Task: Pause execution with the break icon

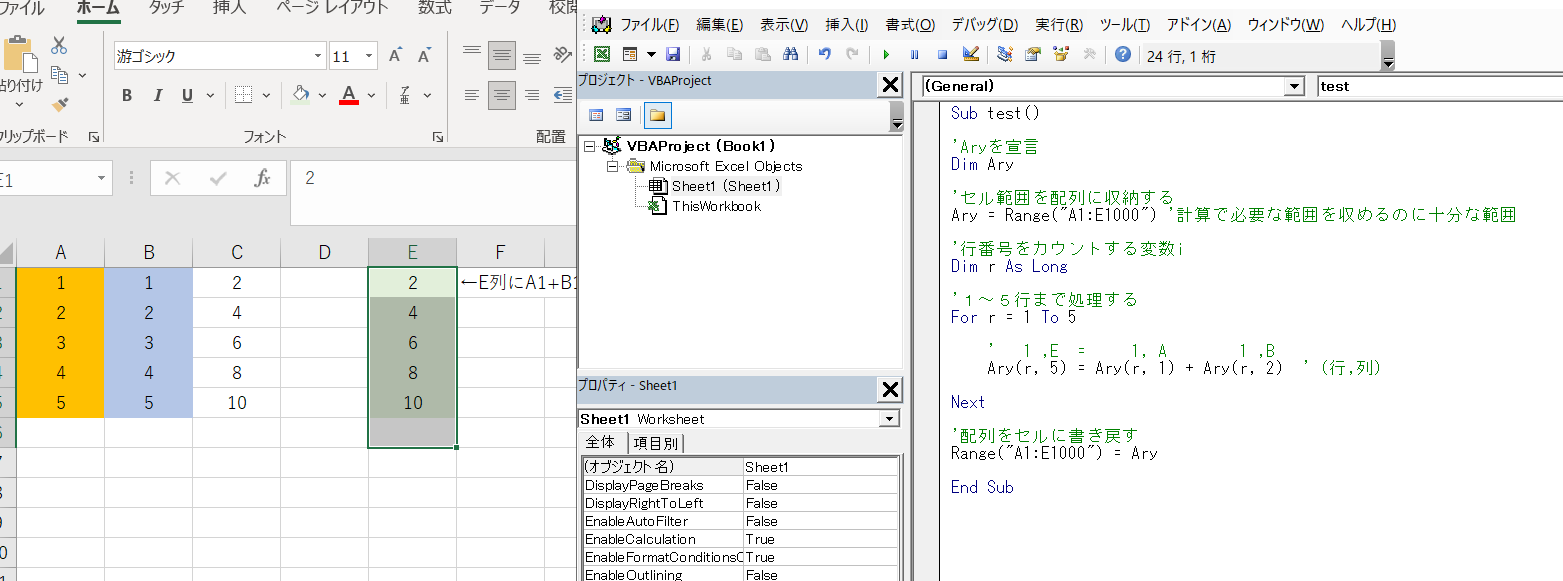Action: 914,55
